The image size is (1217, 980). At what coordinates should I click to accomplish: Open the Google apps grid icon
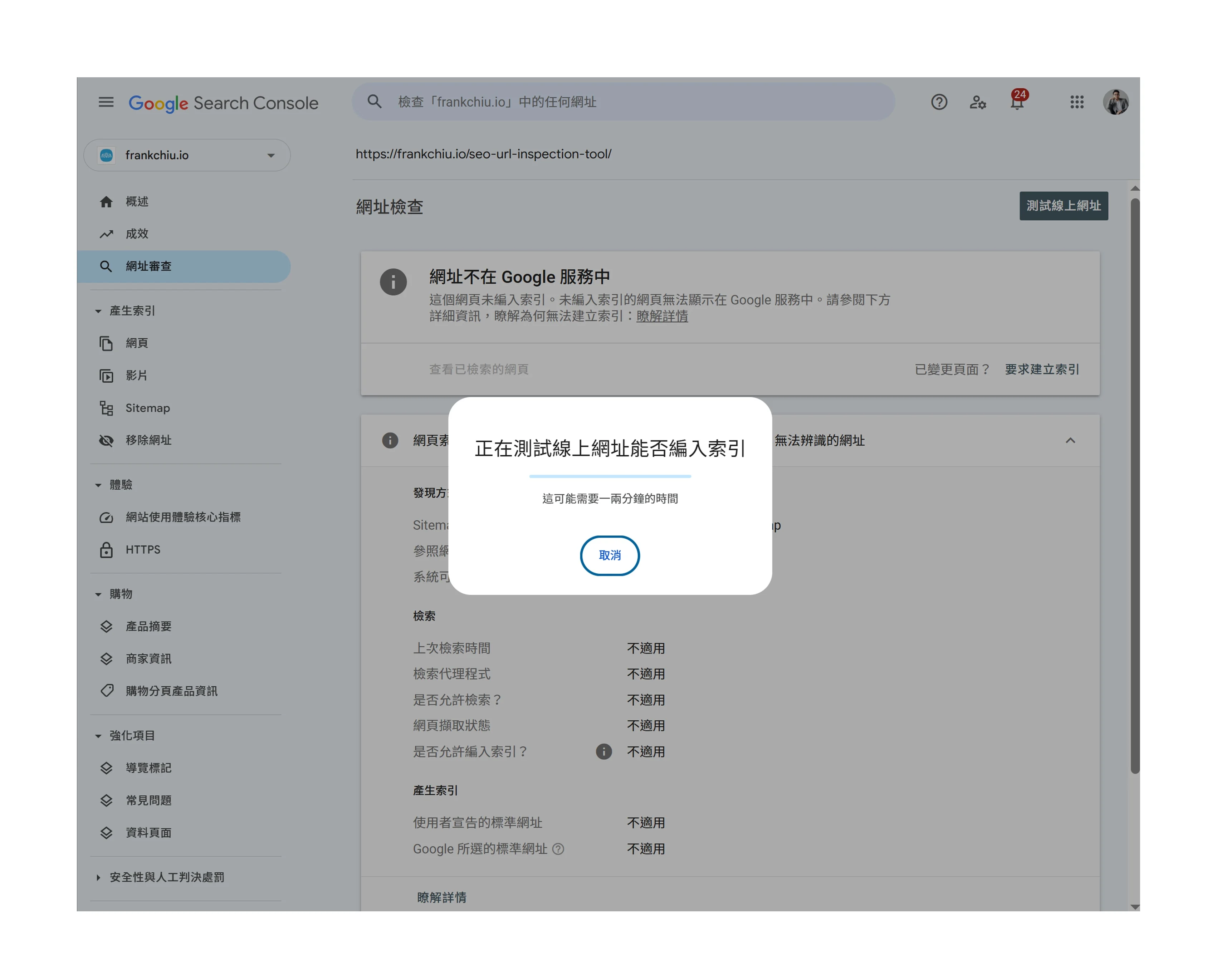click(x=1076, y=102)
